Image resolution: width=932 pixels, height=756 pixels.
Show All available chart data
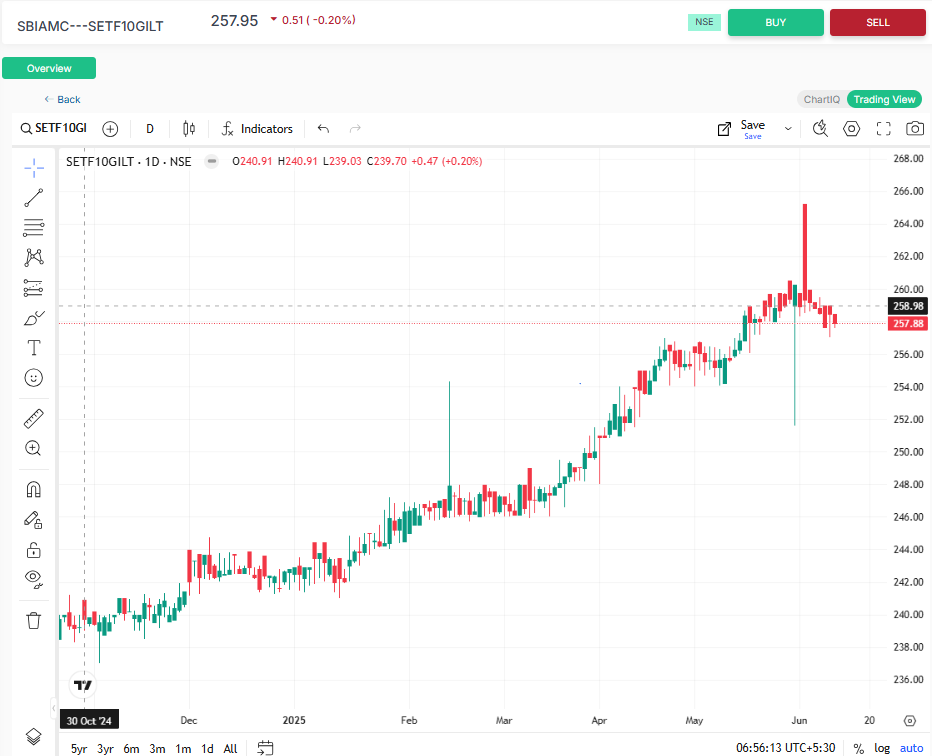coord(231,748)
